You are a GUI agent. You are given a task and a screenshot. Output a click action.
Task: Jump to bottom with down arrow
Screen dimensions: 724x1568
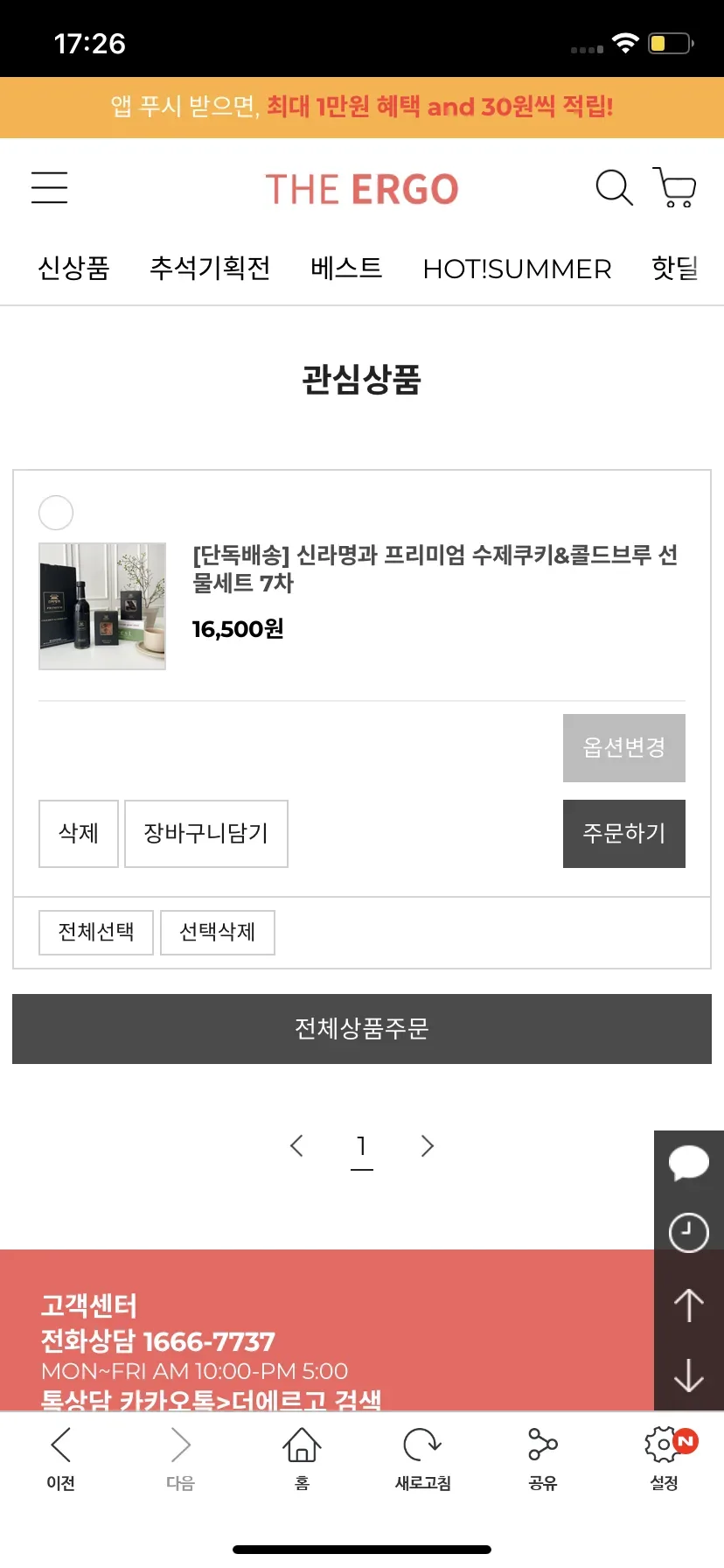689,1375
